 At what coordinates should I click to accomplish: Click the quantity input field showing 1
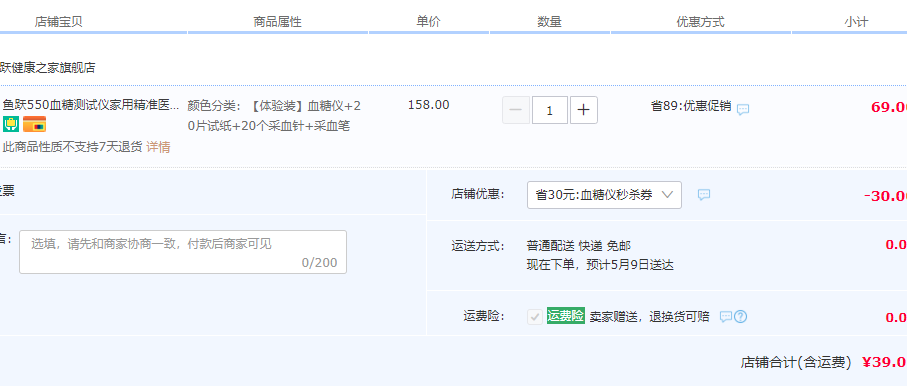[x=550, y=110]
